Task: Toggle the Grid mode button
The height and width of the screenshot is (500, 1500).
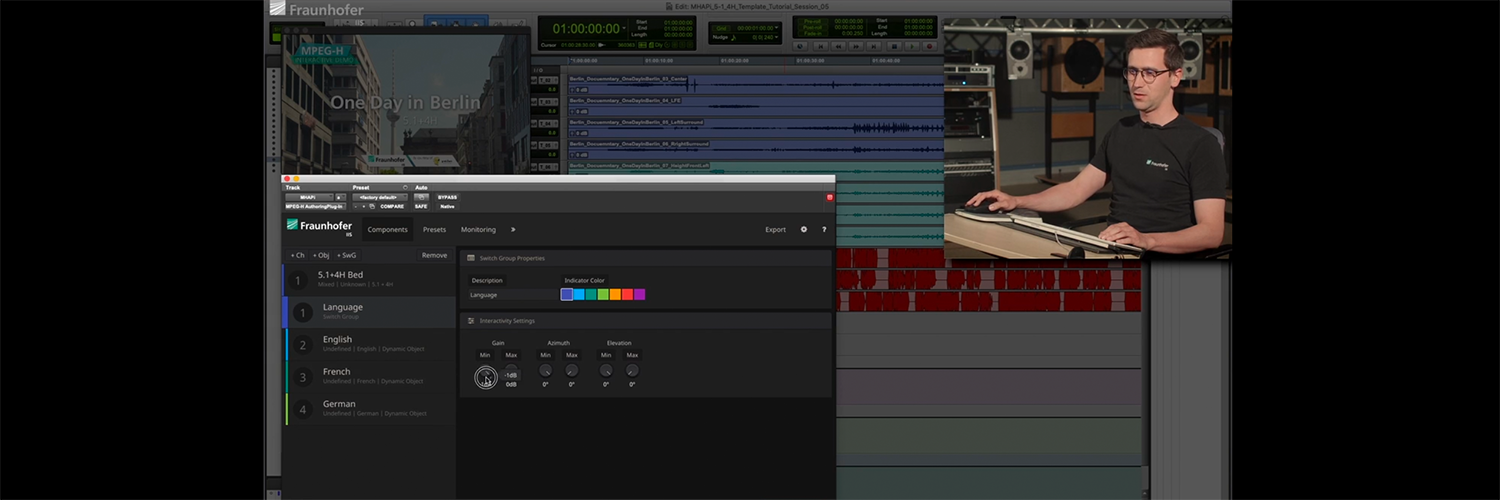Action: coord(721,28)
